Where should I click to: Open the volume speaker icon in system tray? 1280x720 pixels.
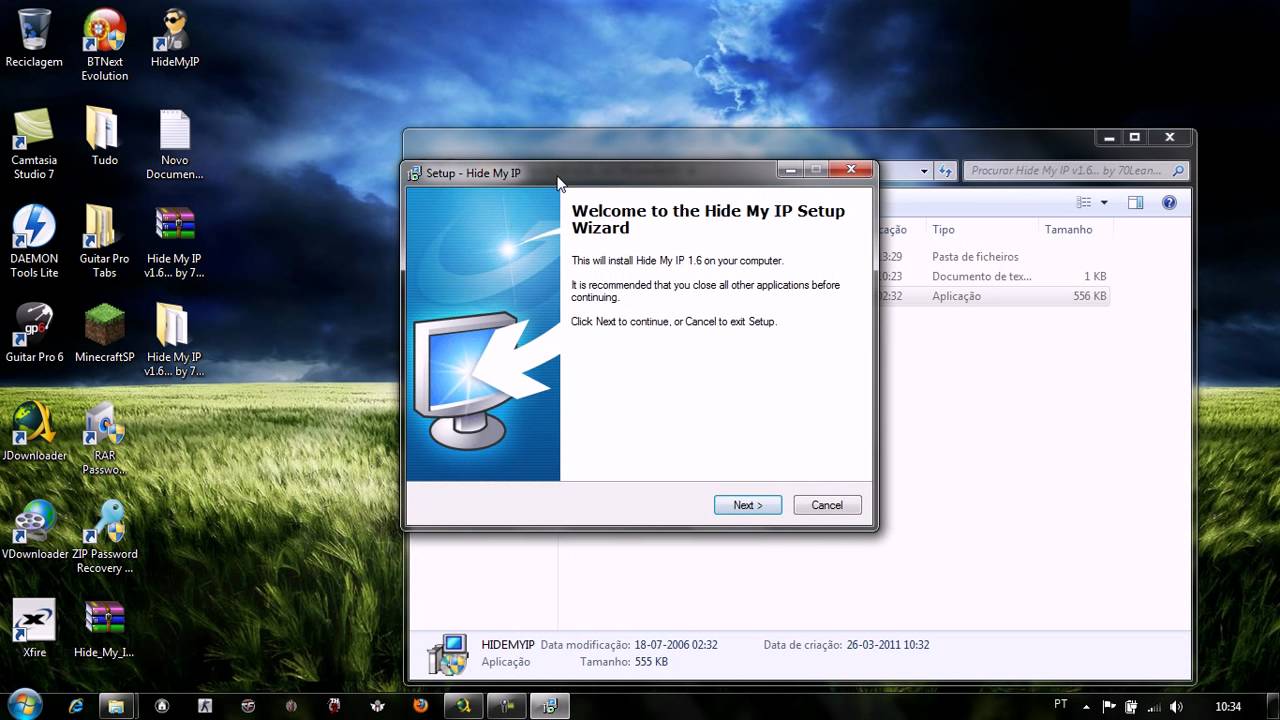[x=1177, y=706]
